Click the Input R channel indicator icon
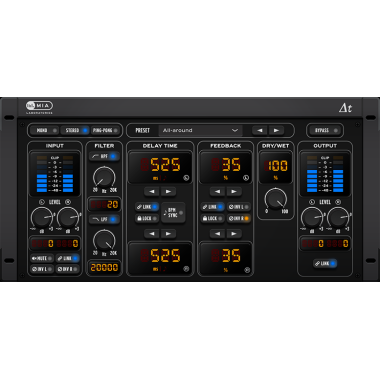The height and width of the screenshot is (380, 380). point(68,202)
